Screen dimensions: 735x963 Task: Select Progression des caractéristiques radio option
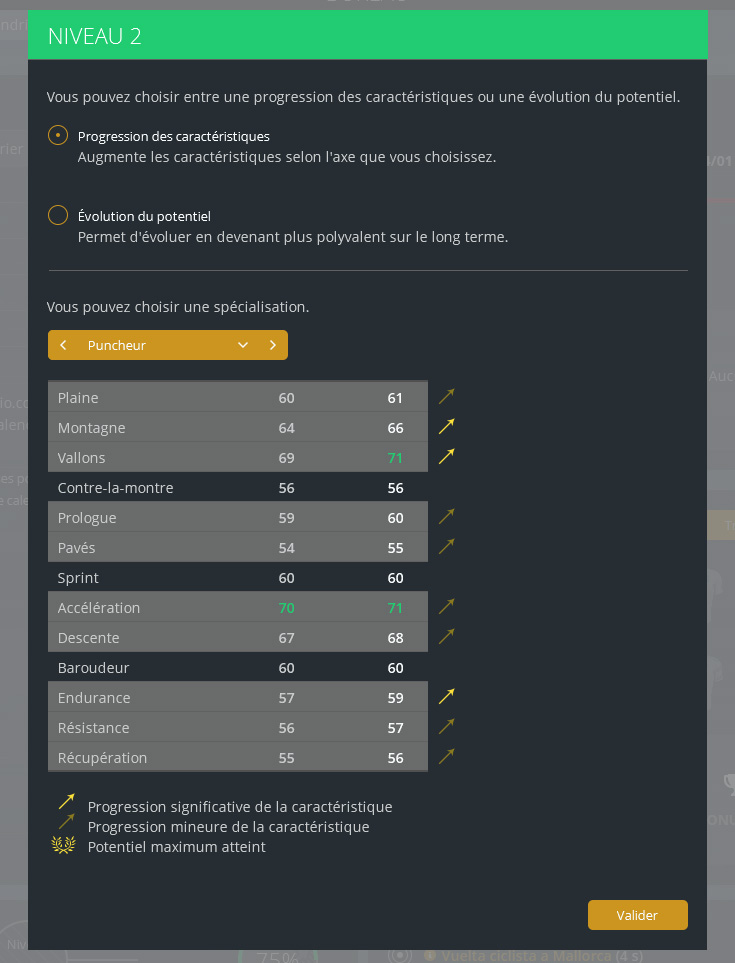click(58, 136)
